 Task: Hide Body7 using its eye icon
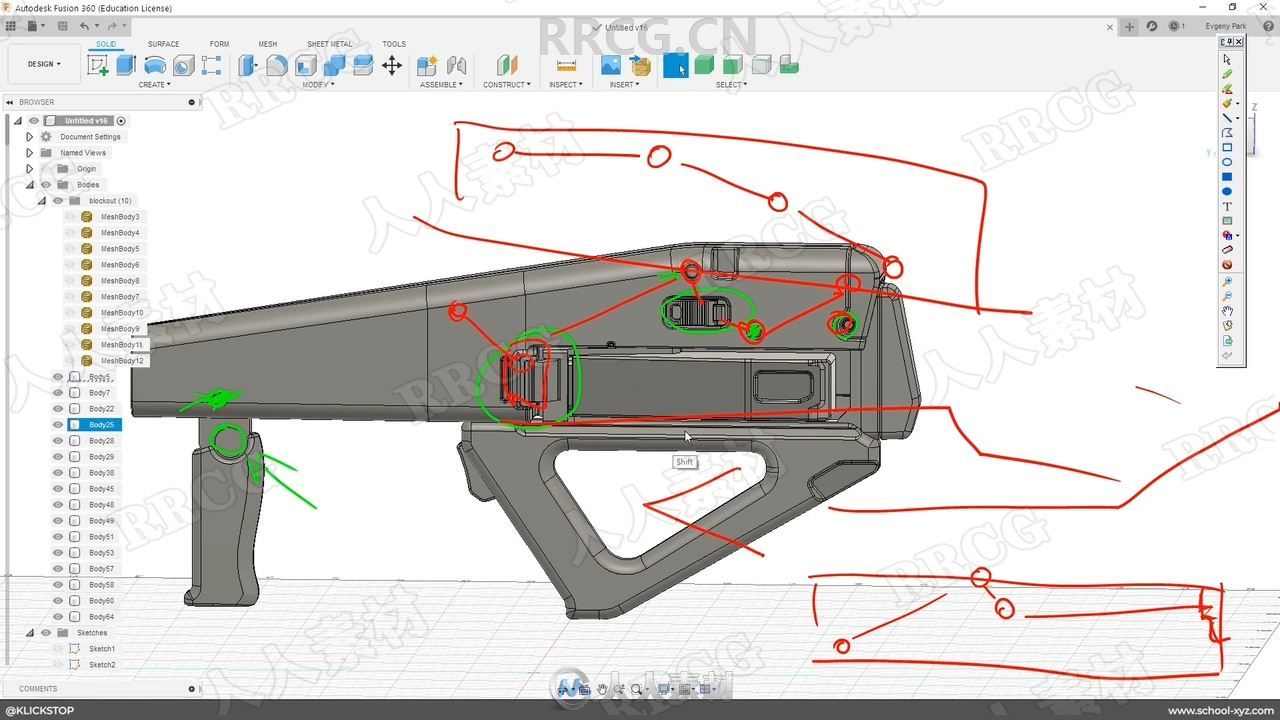click(58, 393)
